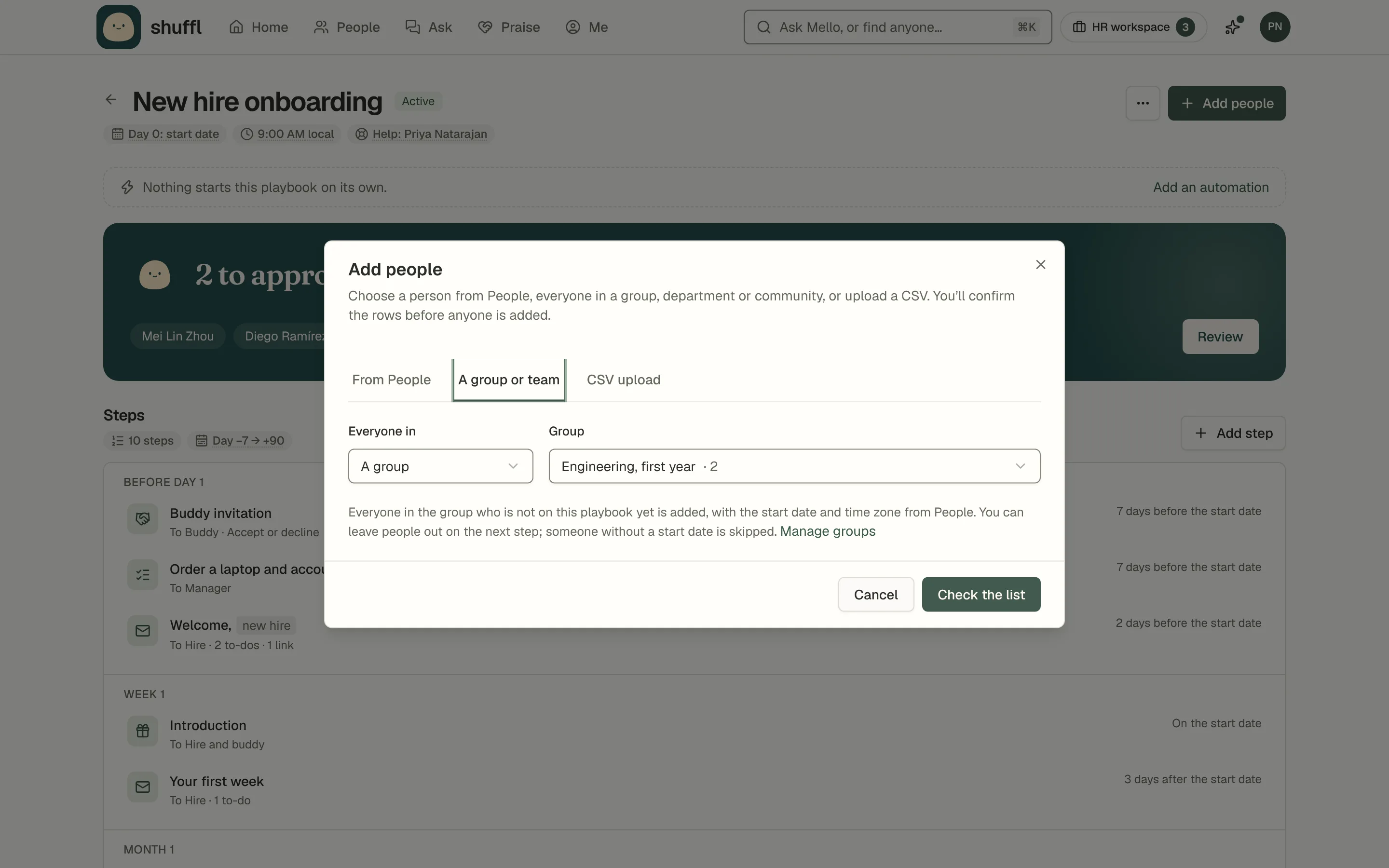1389x868 pixels.
Task: Close the Add people dialog
Action: point(1041,265)
